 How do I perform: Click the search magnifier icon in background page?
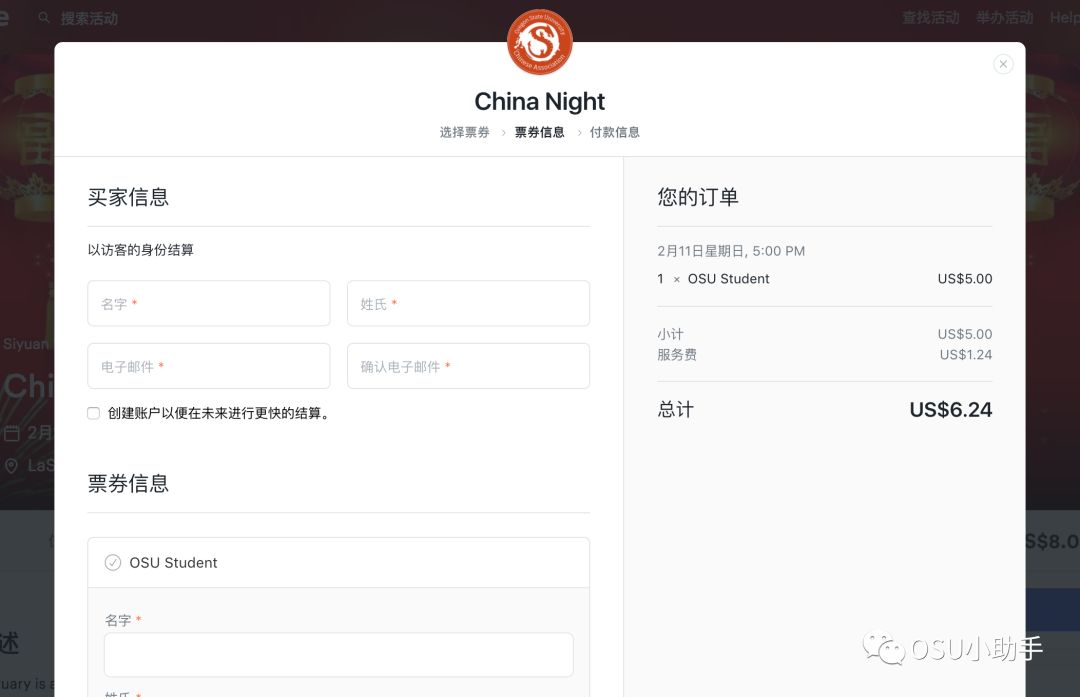coord(44,18)
